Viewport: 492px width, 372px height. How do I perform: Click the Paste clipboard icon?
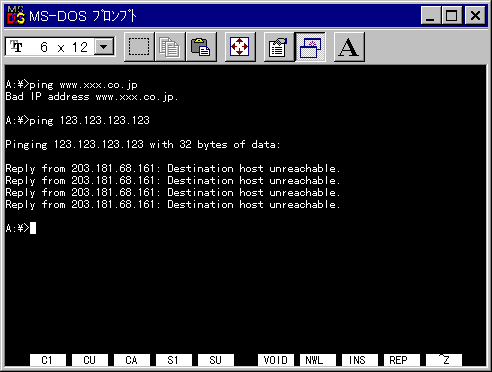click(x=201, y=47)
